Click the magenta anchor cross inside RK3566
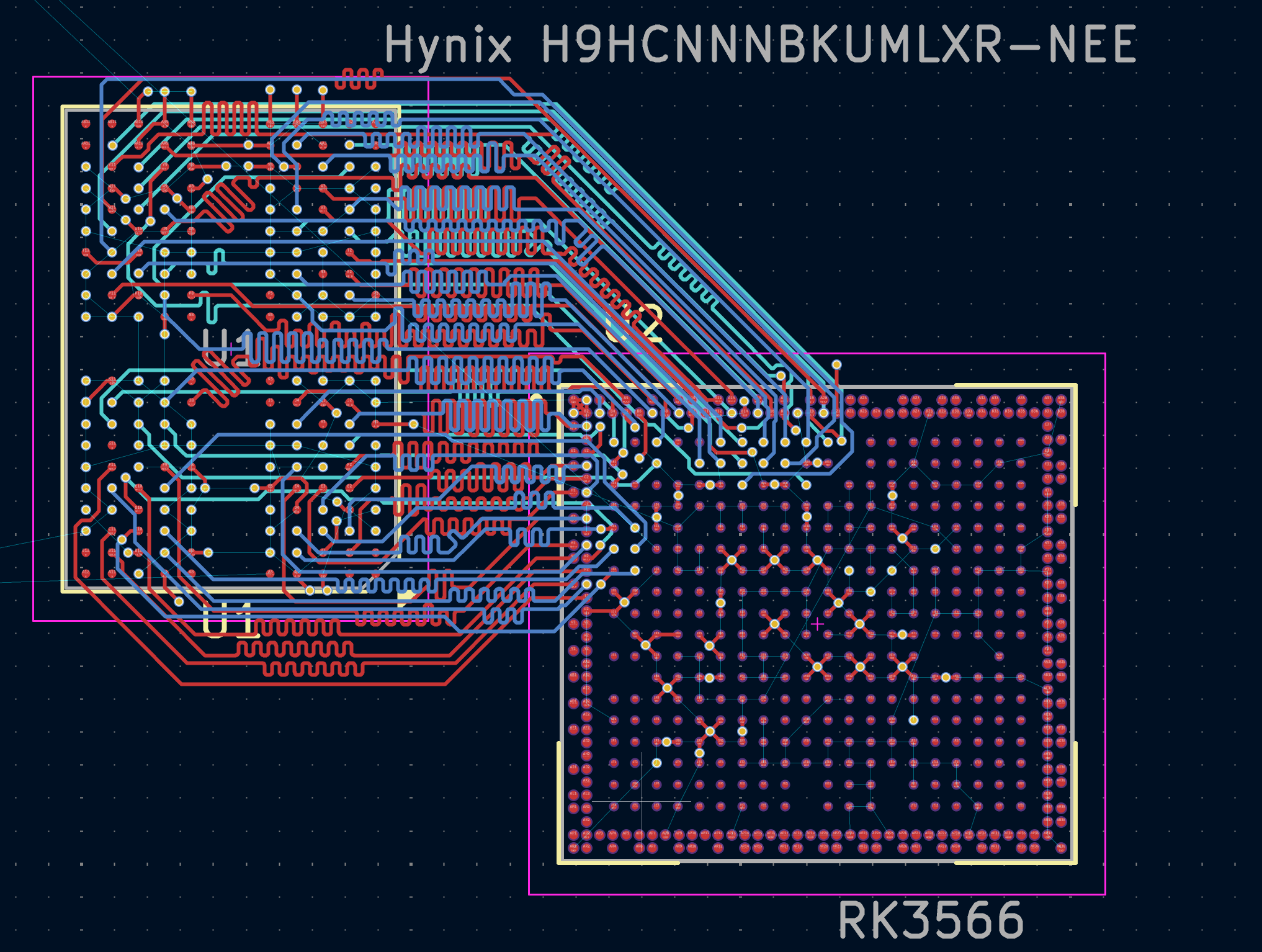The height and width of the screenshot is (952, 1262). [x=818, y=624]
